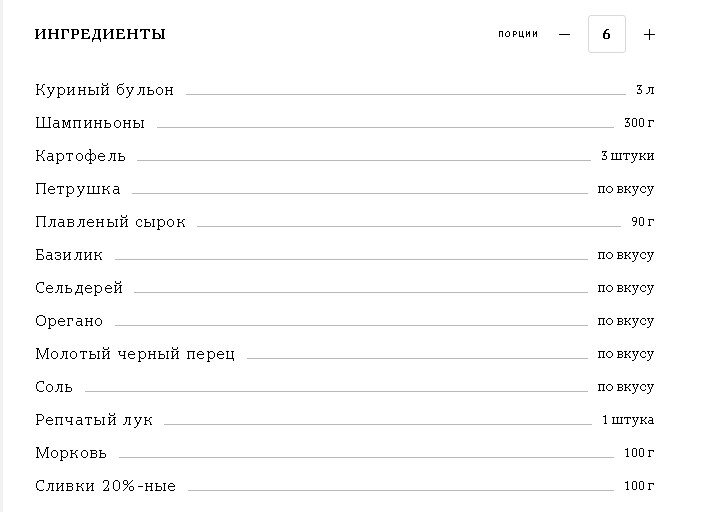Click the Морковь ingredient name
This screenshot has width=723, height=512.
[71, 453]
